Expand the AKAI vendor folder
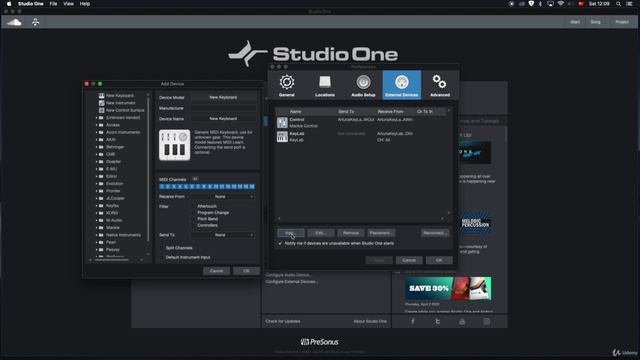The height and width of the screenshot is (360, 640). coord(97,140)
